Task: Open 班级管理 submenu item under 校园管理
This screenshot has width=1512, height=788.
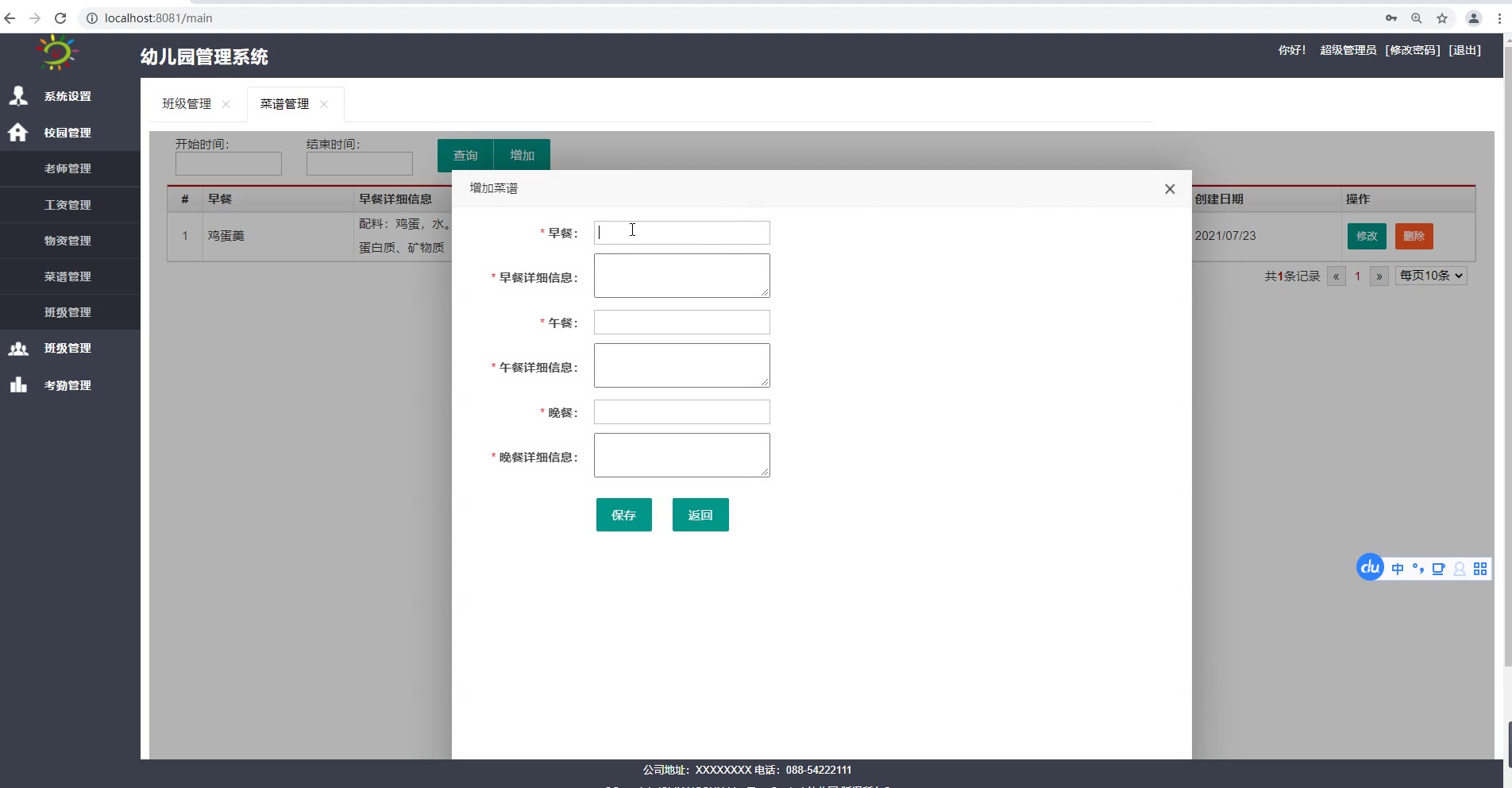Action: click(70, 312)
